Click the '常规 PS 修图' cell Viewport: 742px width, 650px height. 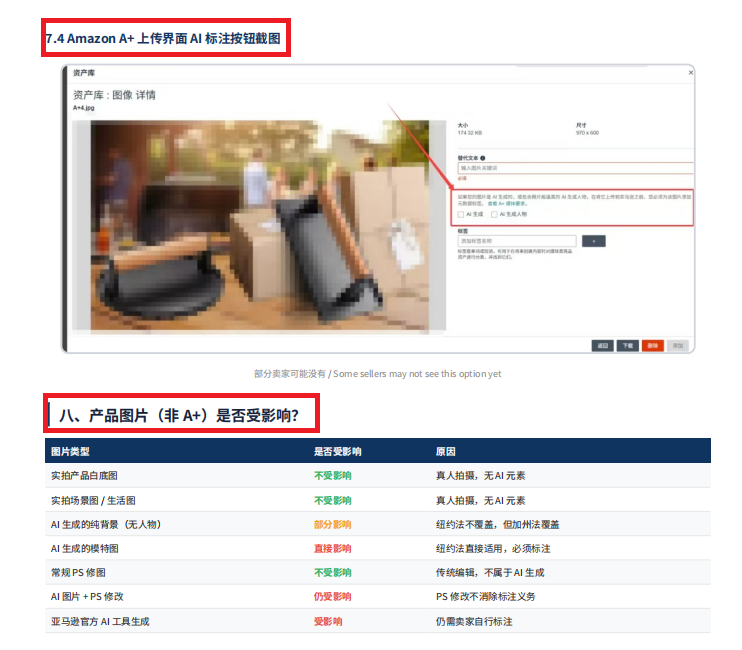[78, 572]
